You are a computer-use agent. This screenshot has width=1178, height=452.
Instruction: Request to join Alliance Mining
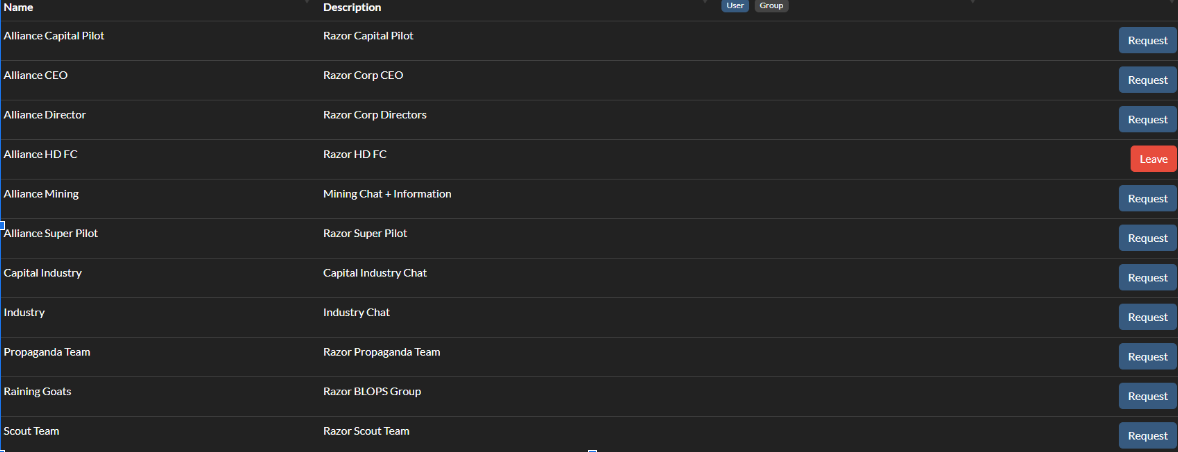(1147, 199)
